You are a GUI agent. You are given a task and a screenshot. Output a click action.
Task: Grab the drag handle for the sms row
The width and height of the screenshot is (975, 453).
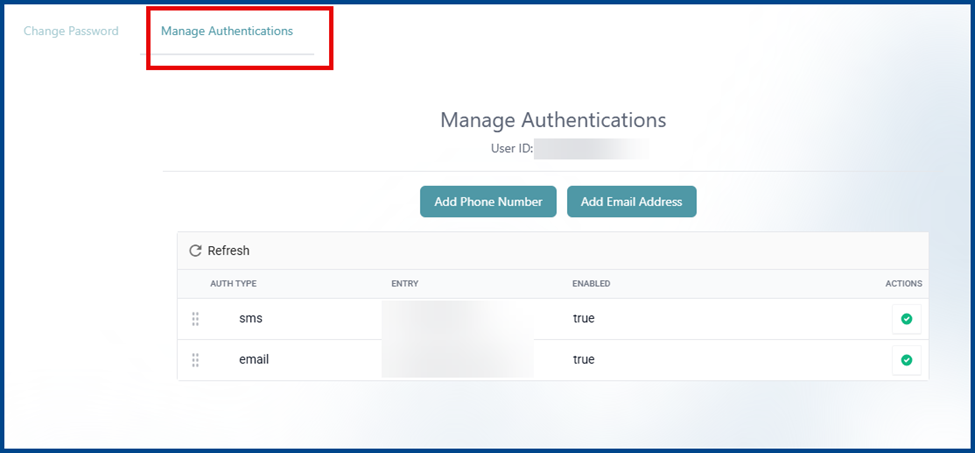point(195,319)
